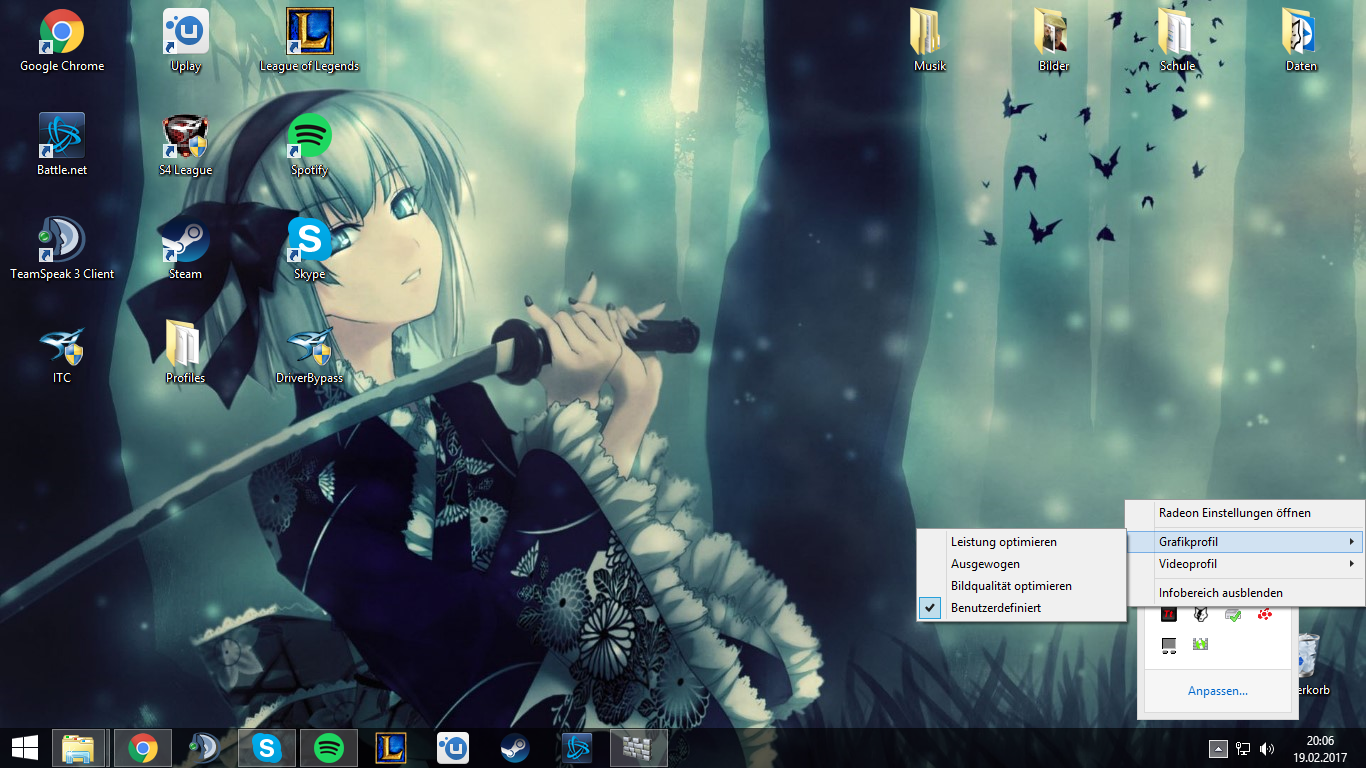Open Steam from the taskbar
1366x768 pixels.
point(515,748)
